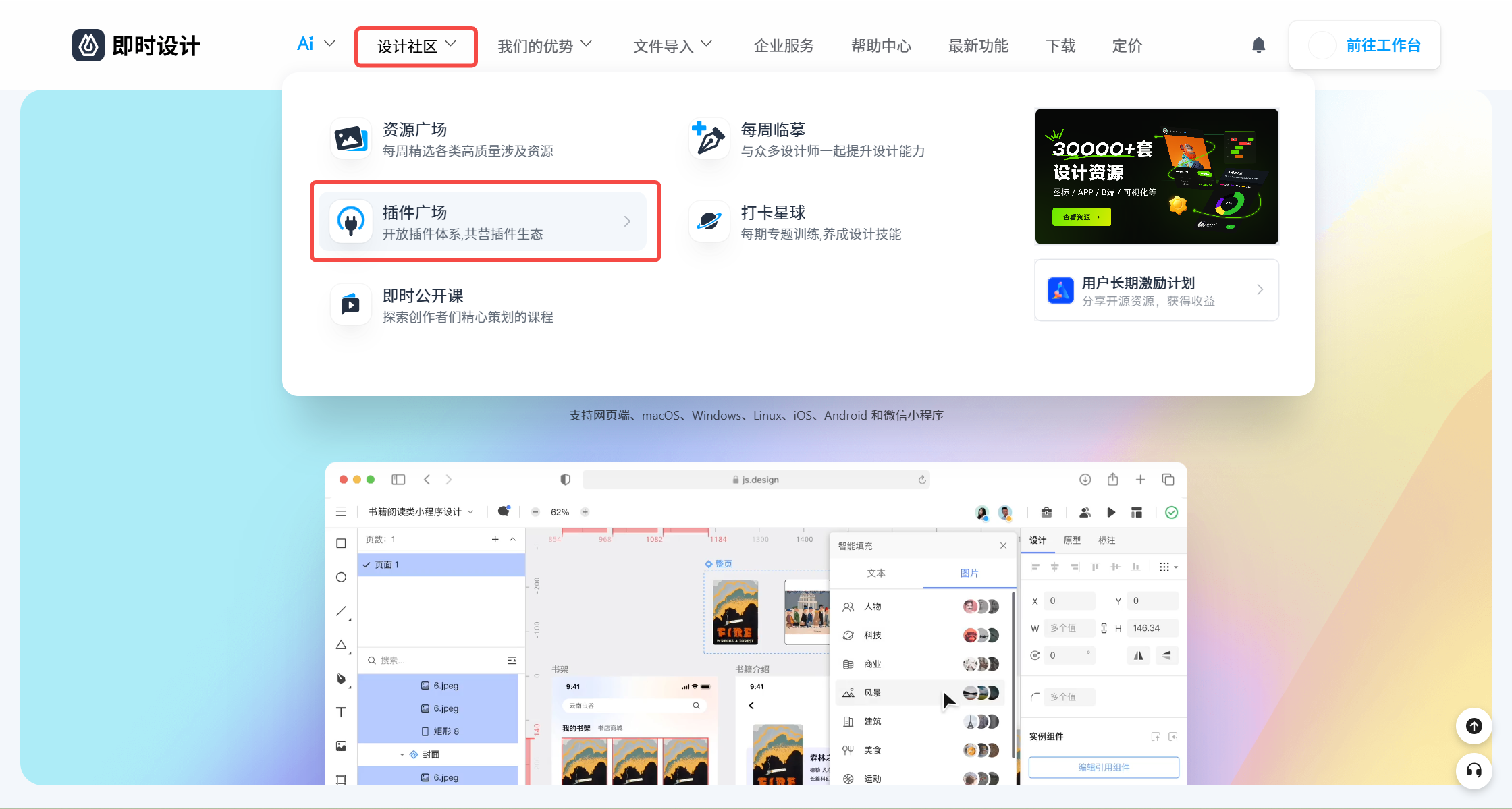Click the 插件广场 plug icon
The image size is (1512, 809).
coord(351,221)
